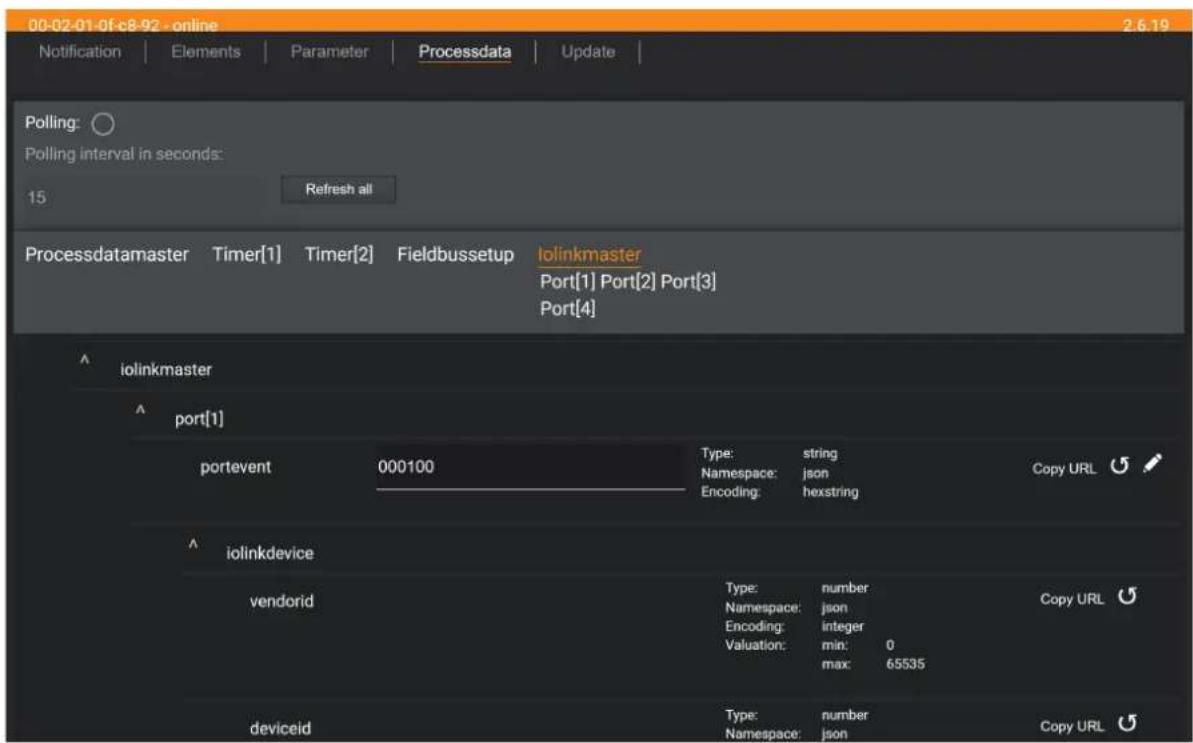Toggle the Polling radio button
This screenshot has height=743, width=1193.
[103, 124]
